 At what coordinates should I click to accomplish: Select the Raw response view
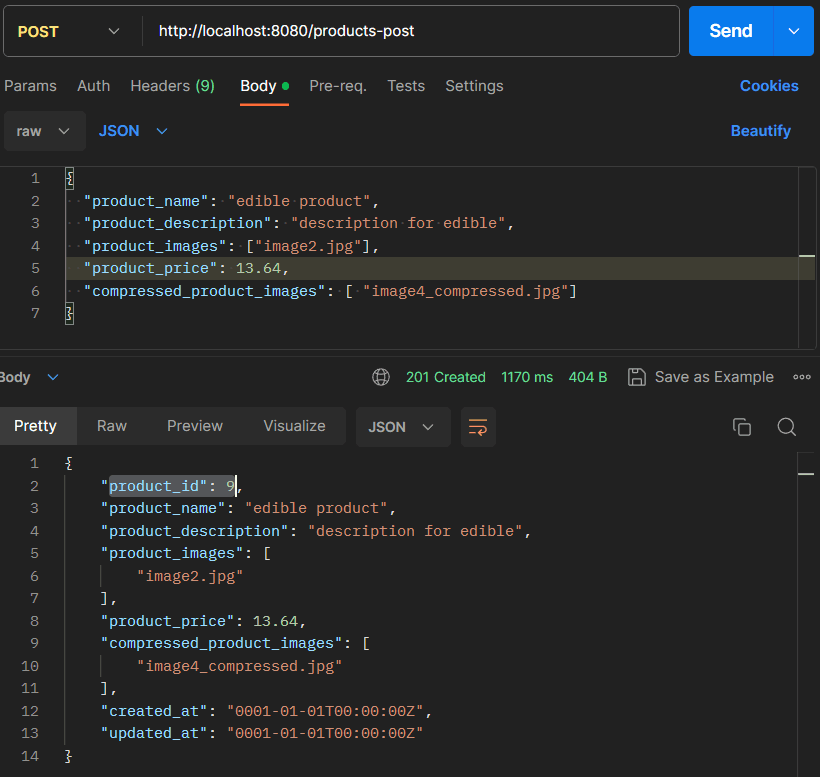point(112,426)
